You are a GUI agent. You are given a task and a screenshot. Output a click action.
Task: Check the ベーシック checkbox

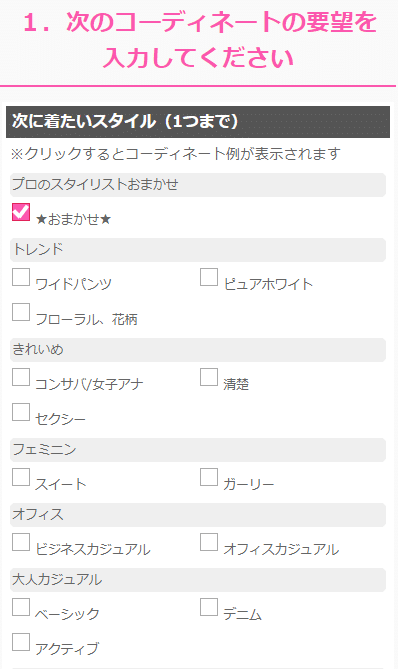coord(21,607)
